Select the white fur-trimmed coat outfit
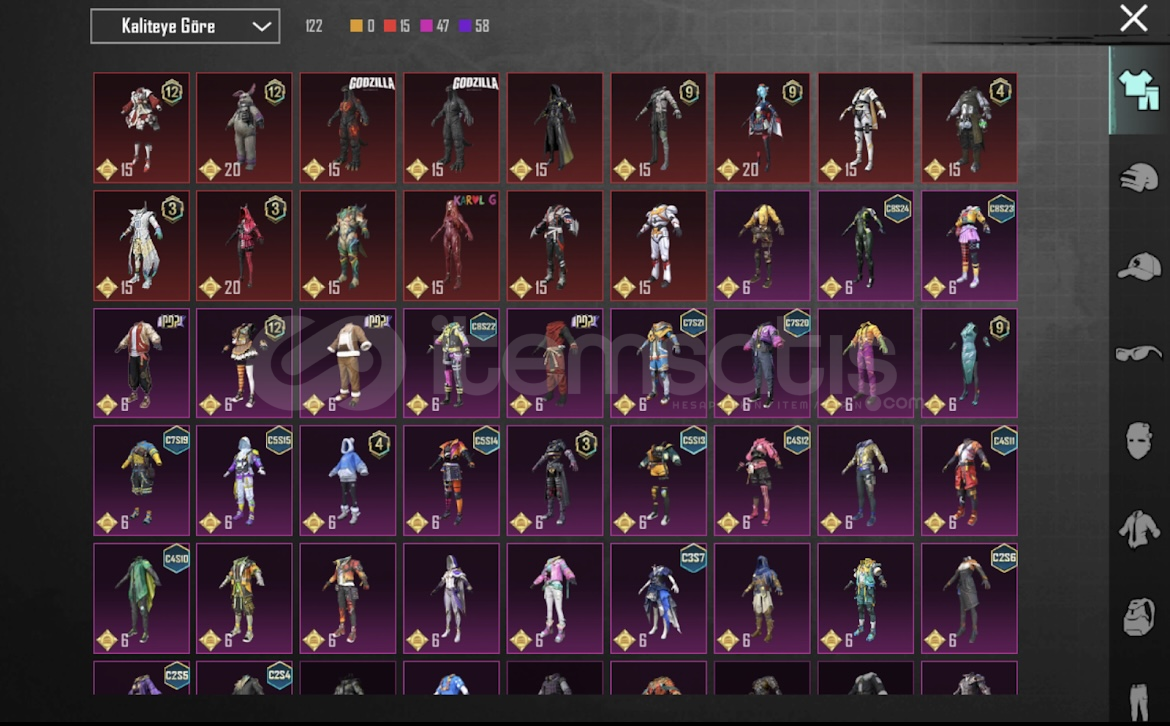 coord(348,363)
